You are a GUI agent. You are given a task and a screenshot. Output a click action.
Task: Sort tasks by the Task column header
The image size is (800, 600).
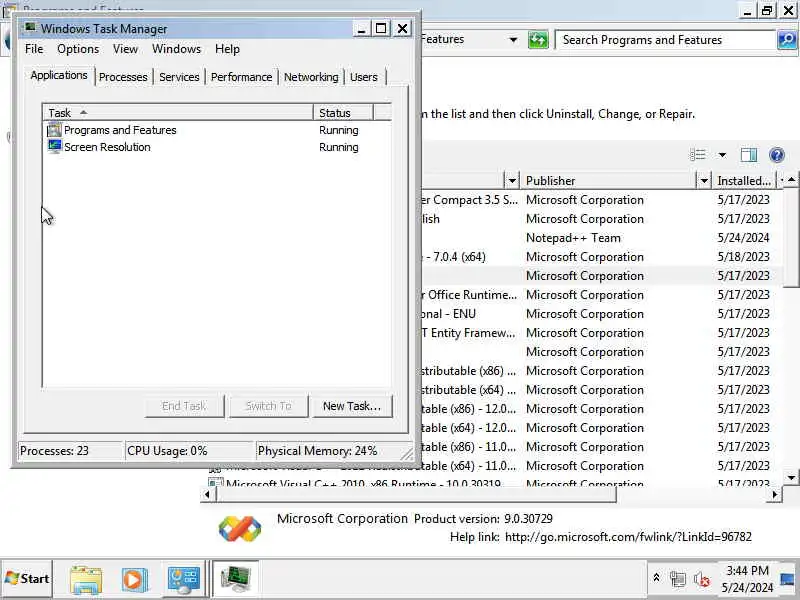tap(178, 112)
